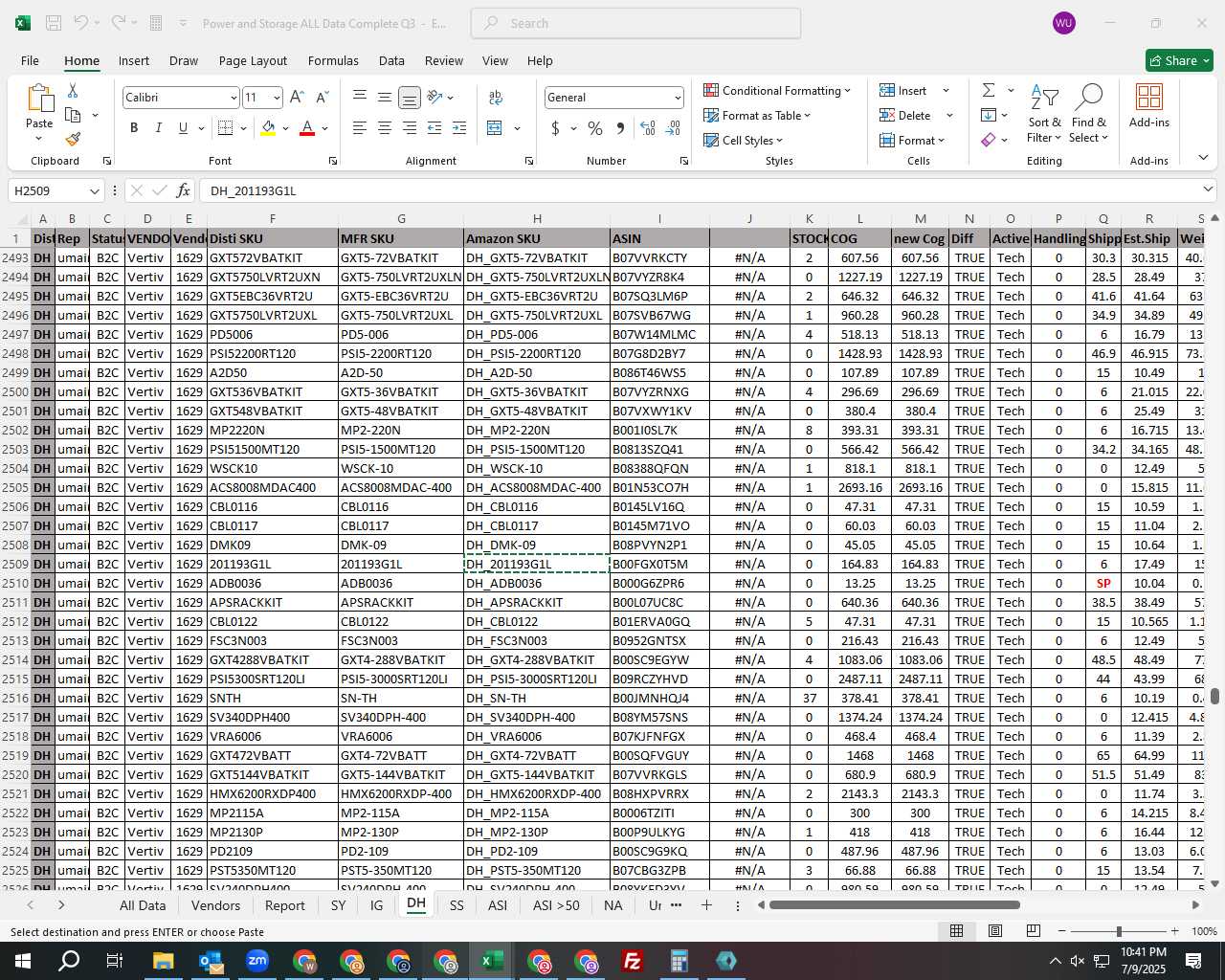The width and height of the screenshot is (1225, 980).
Task: Click the Format Painter brush icon
Action: [x=73, y=139]
